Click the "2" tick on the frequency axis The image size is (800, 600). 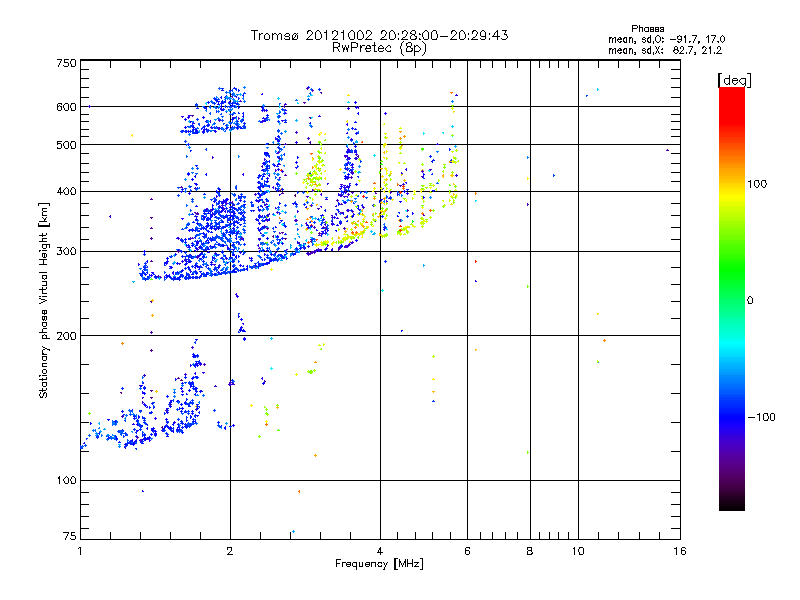coord(230,551)
